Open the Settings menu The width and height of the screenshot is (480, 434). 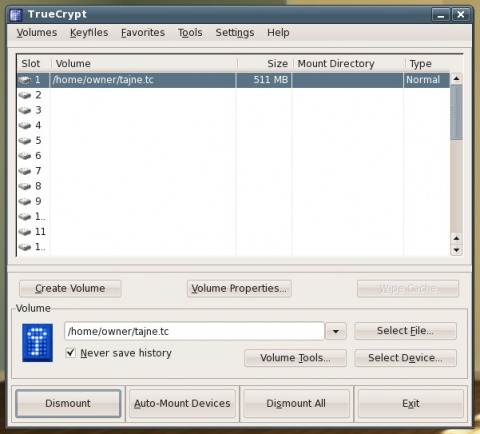[x=235, y=33]
